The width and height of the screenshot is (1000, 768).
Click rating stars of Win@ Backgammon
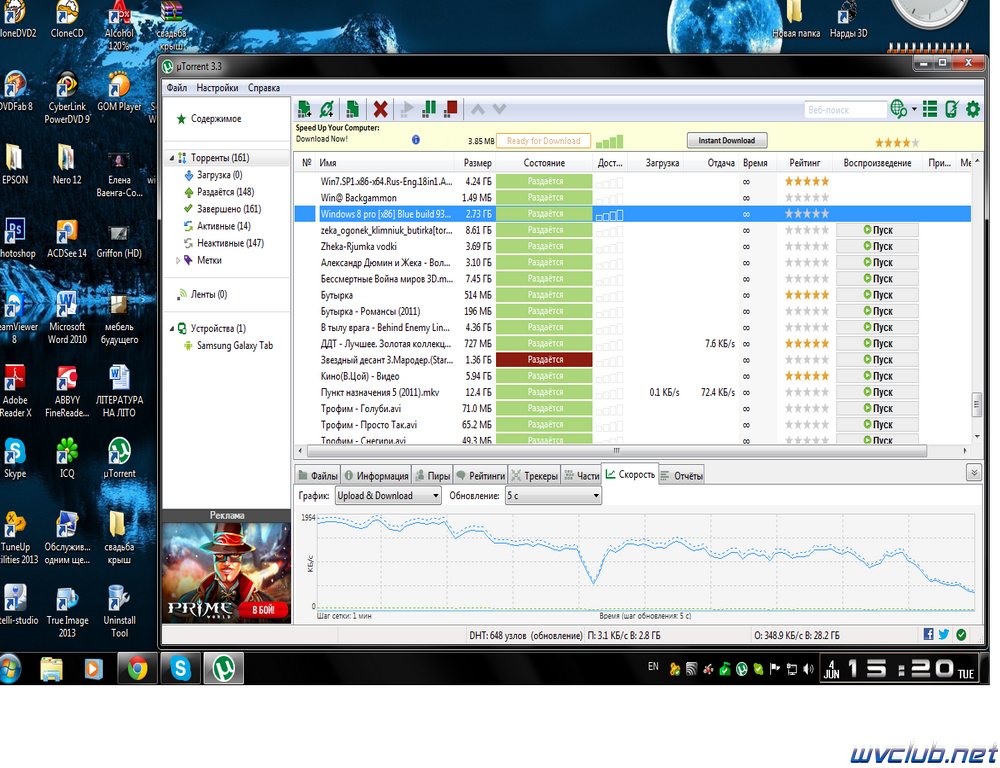807,198
